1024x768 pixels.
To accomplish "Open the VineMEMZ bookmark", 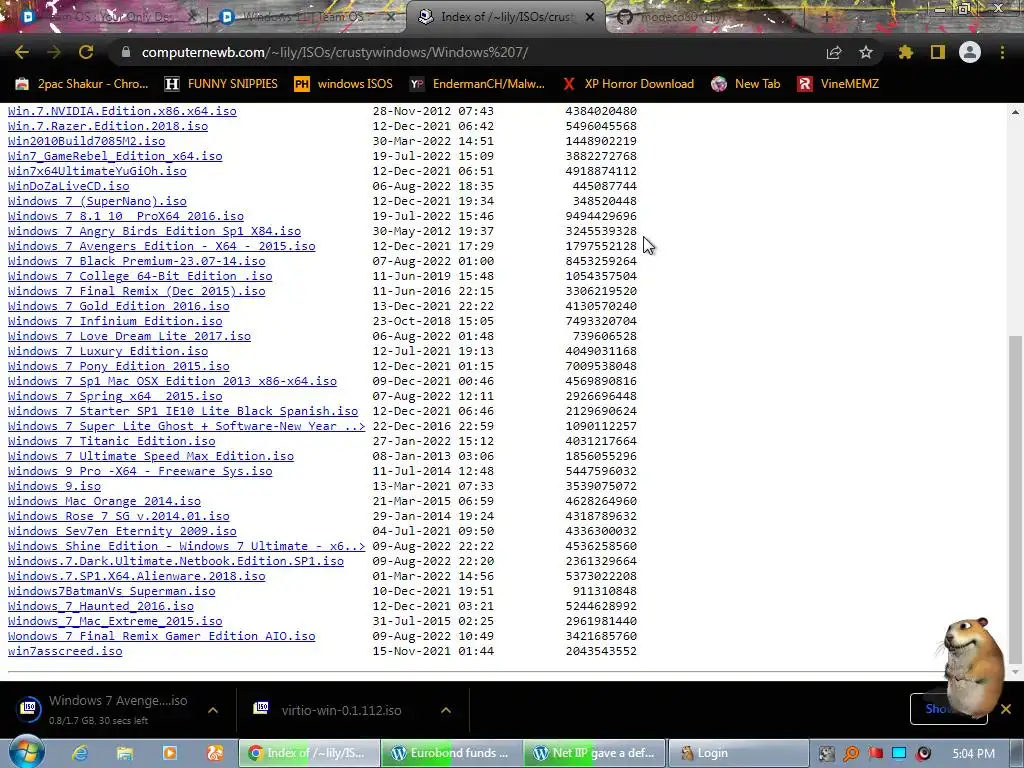I will [x=838, y=84].
